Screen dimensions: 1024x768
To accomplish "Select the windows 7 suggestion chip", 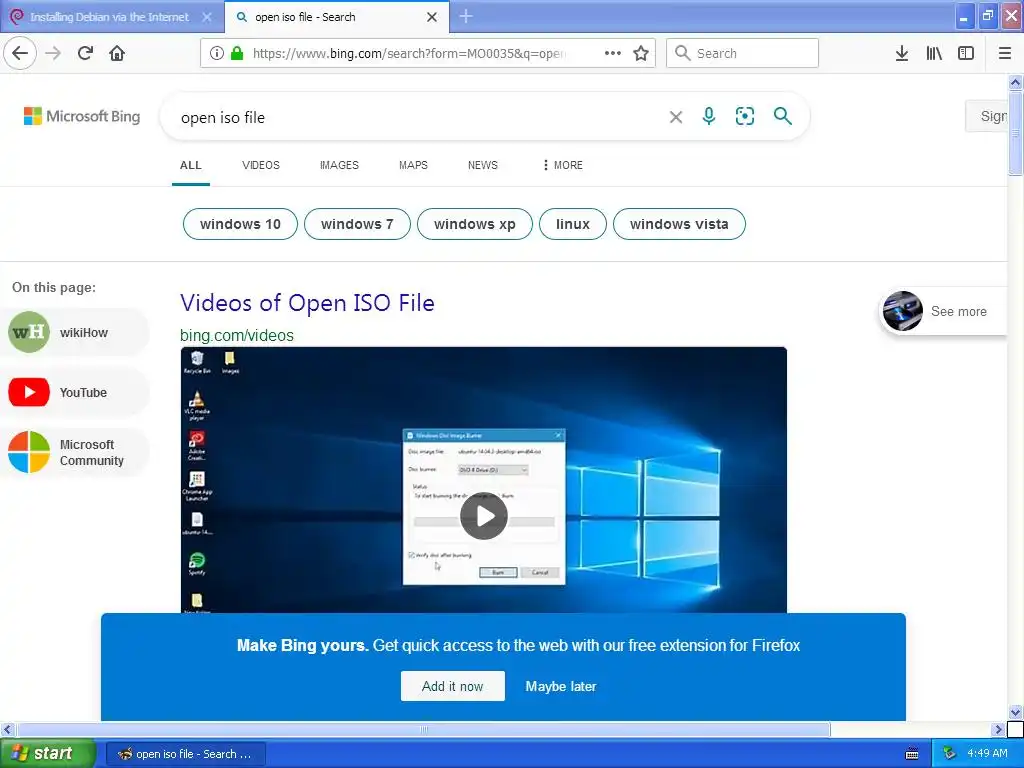I will 357,224.
